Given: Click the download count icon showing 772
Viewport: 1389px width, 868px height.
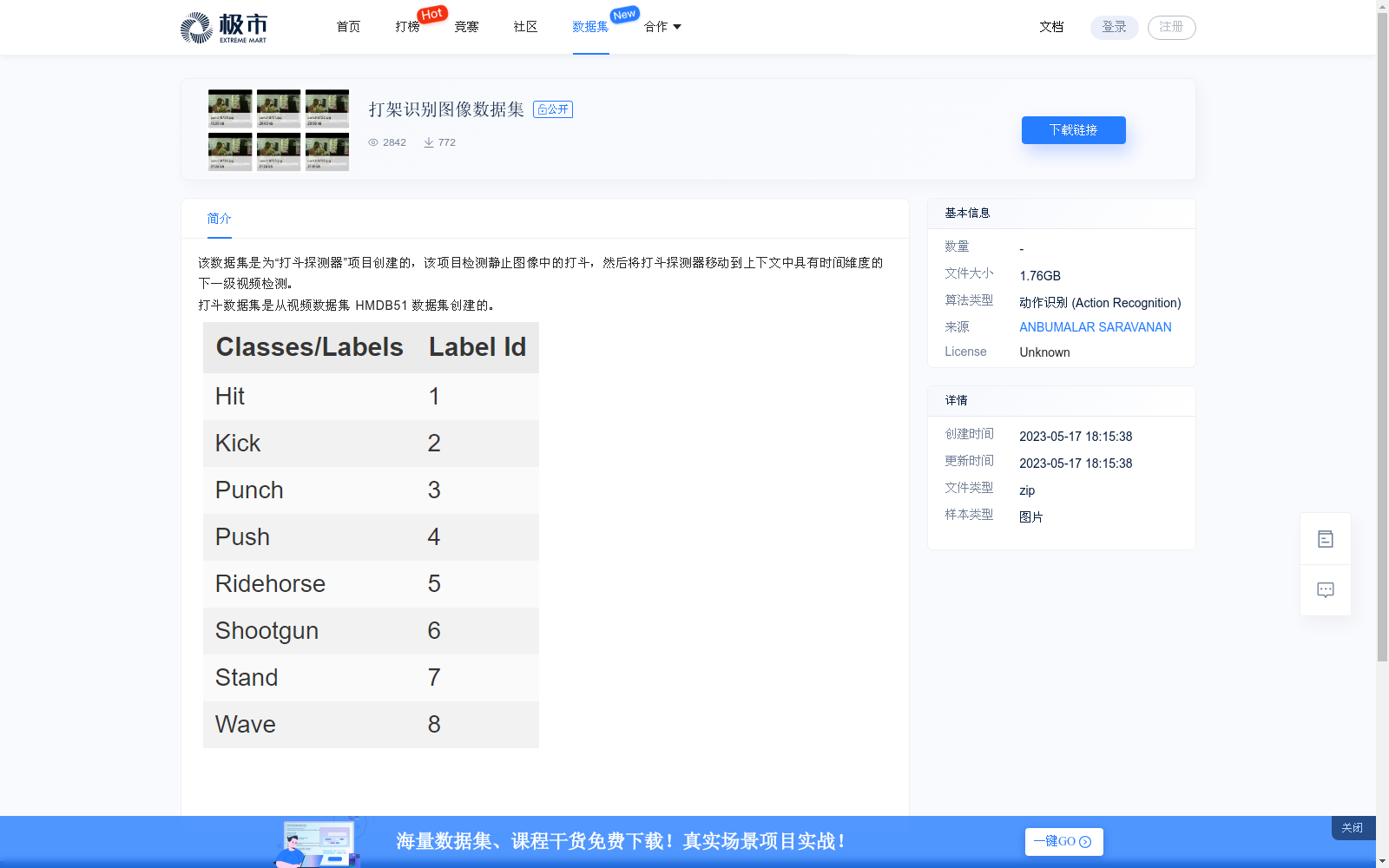Looking at the screenshot, I should (x=429, y=142).
